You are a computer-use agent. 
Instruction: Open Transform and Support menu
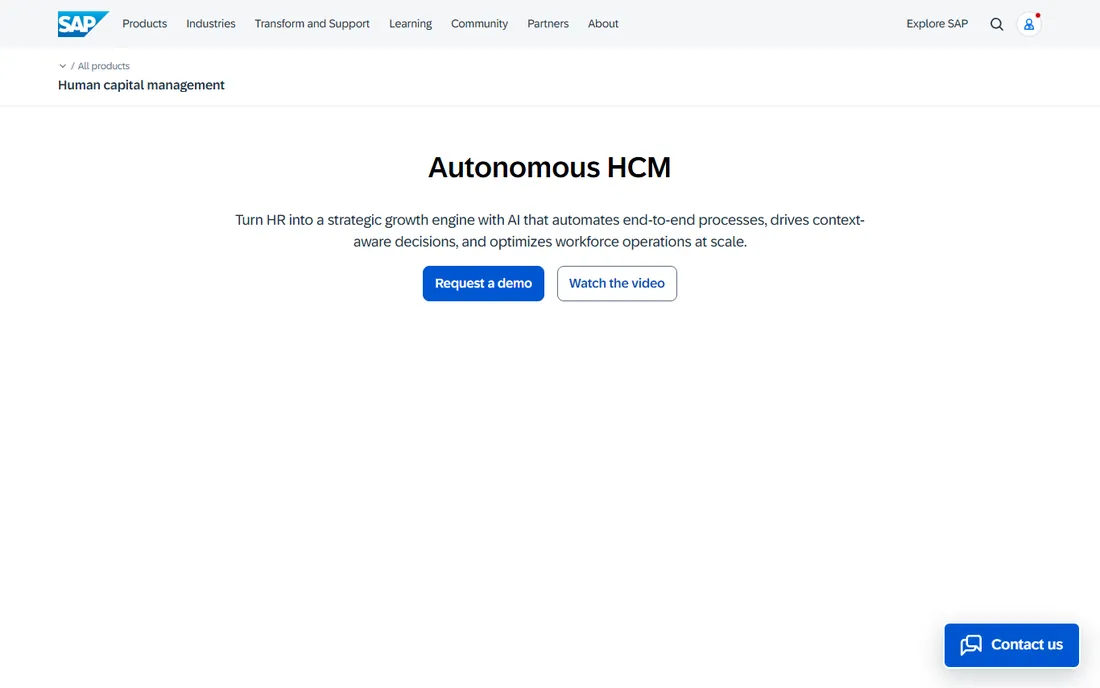(x=312, y=24)
